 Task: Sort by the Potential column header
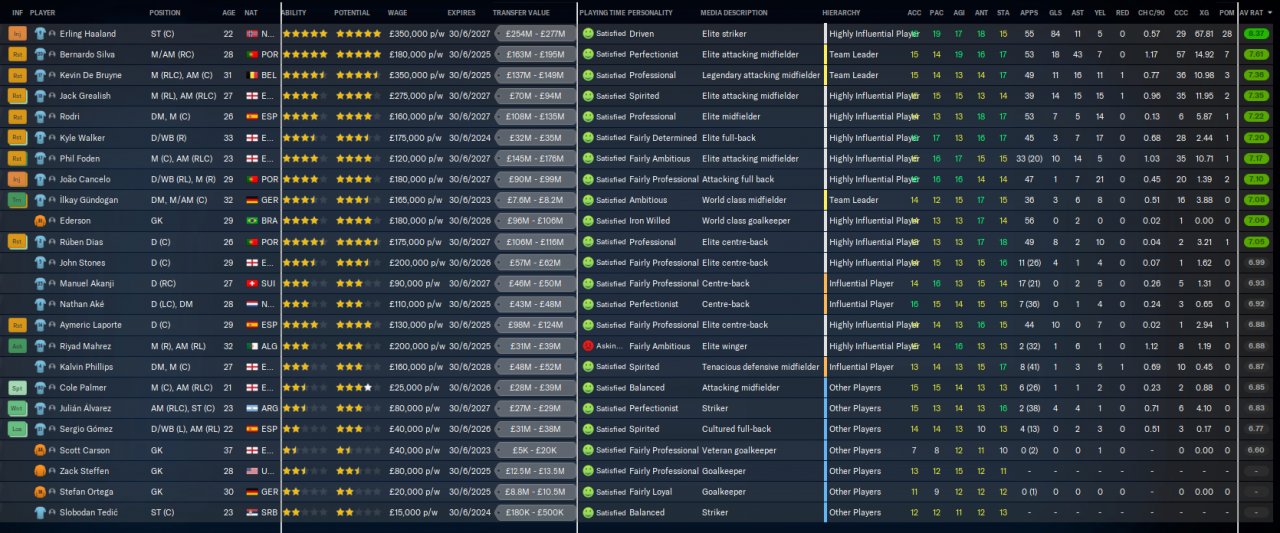coord(351,12)
